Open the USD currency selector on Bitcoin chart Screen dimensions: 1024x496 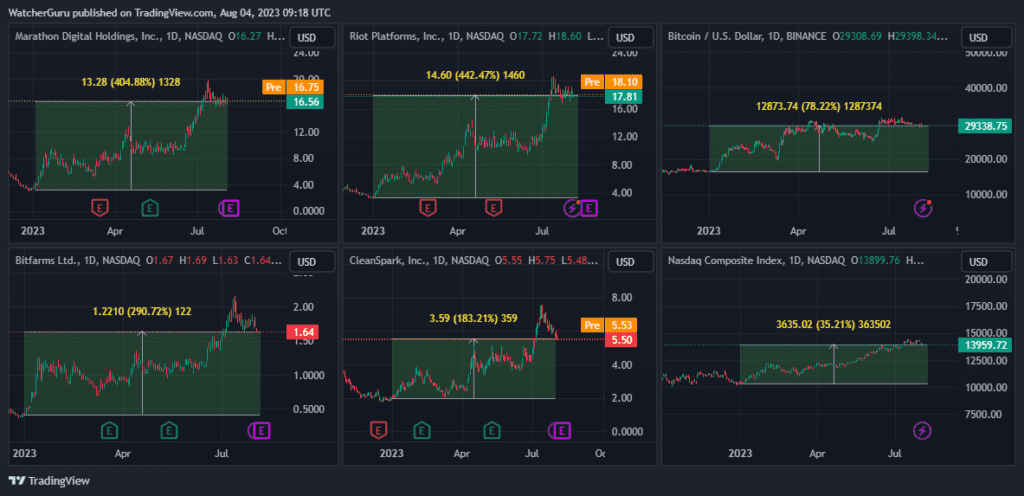click(x=981, y=38)
